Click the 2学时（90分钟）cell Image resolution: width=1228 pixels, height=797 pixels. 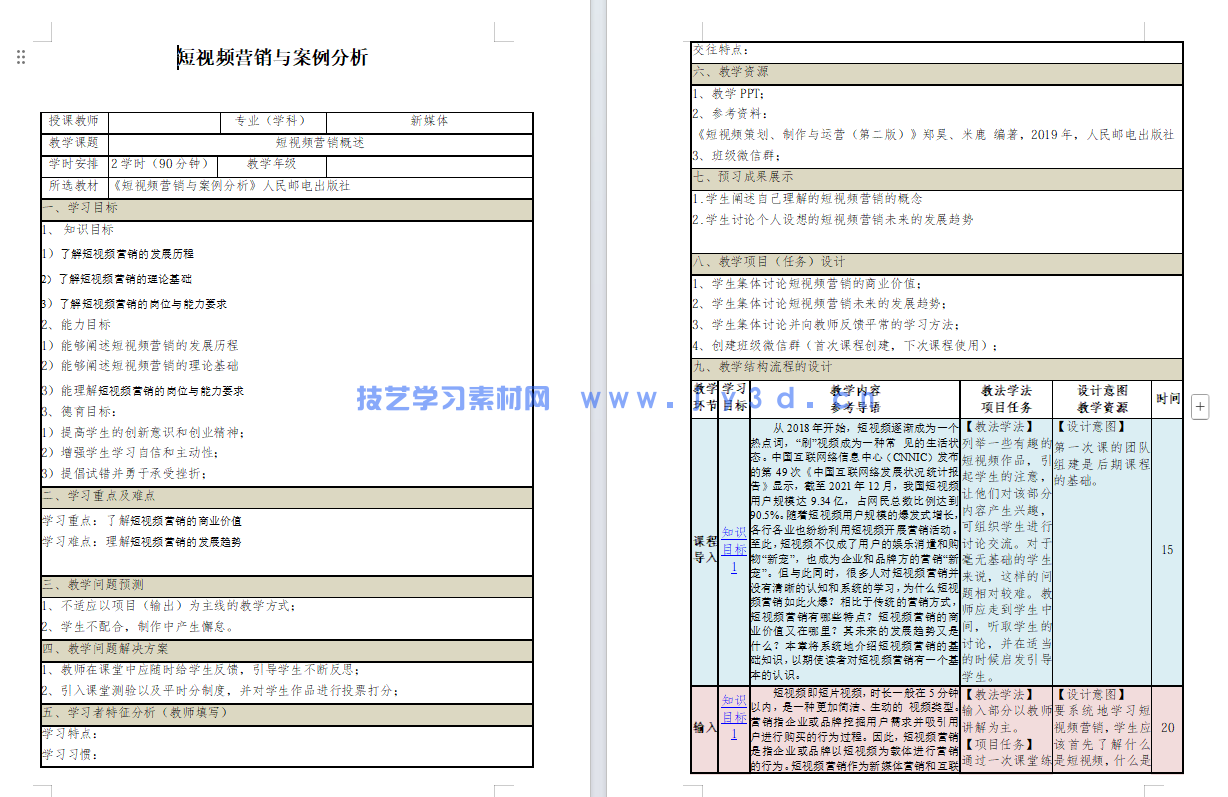161,164
